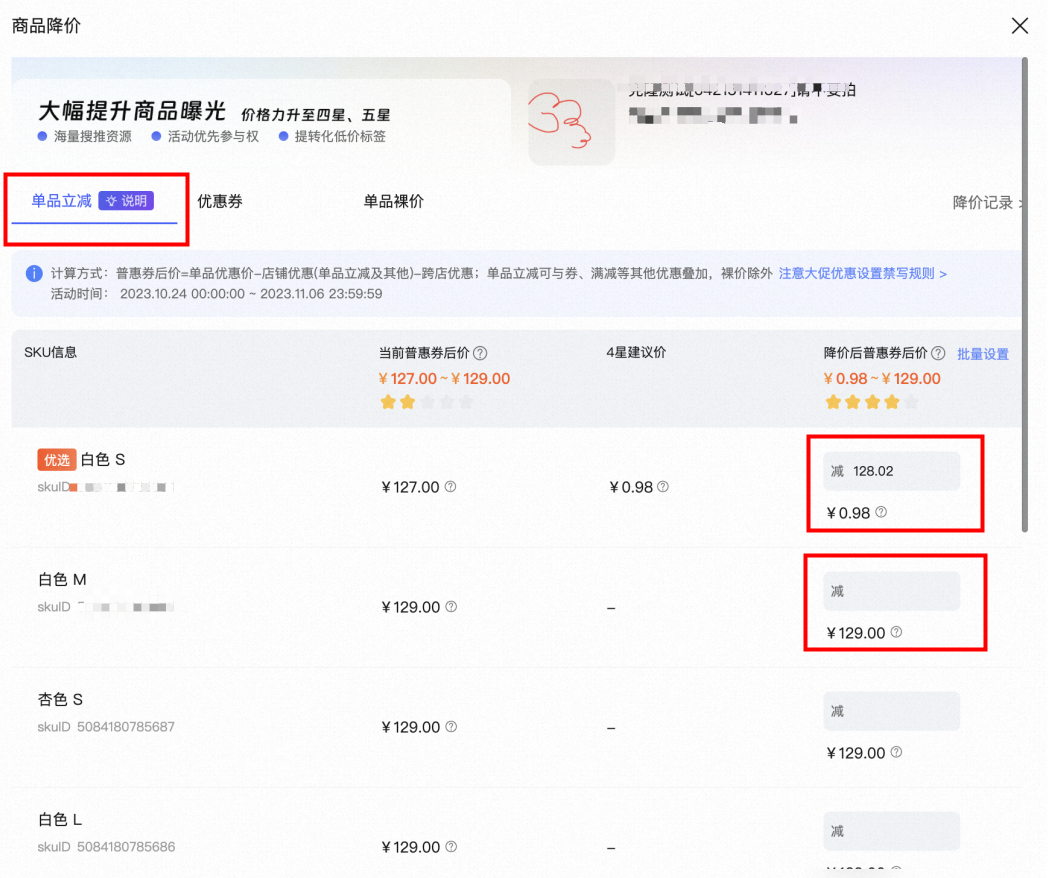Viewport: 1048px width, 878px height.
Task: Close the 商品降价 dialog
Action: tap(1019, 26)
